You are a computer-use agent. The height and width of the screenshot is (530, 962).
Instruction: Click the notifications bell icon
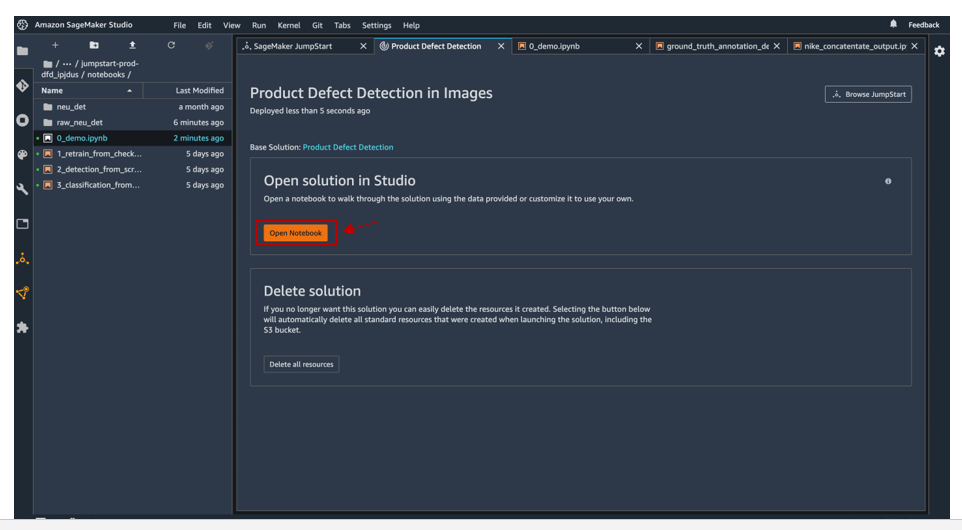click(x=893, y=24)
